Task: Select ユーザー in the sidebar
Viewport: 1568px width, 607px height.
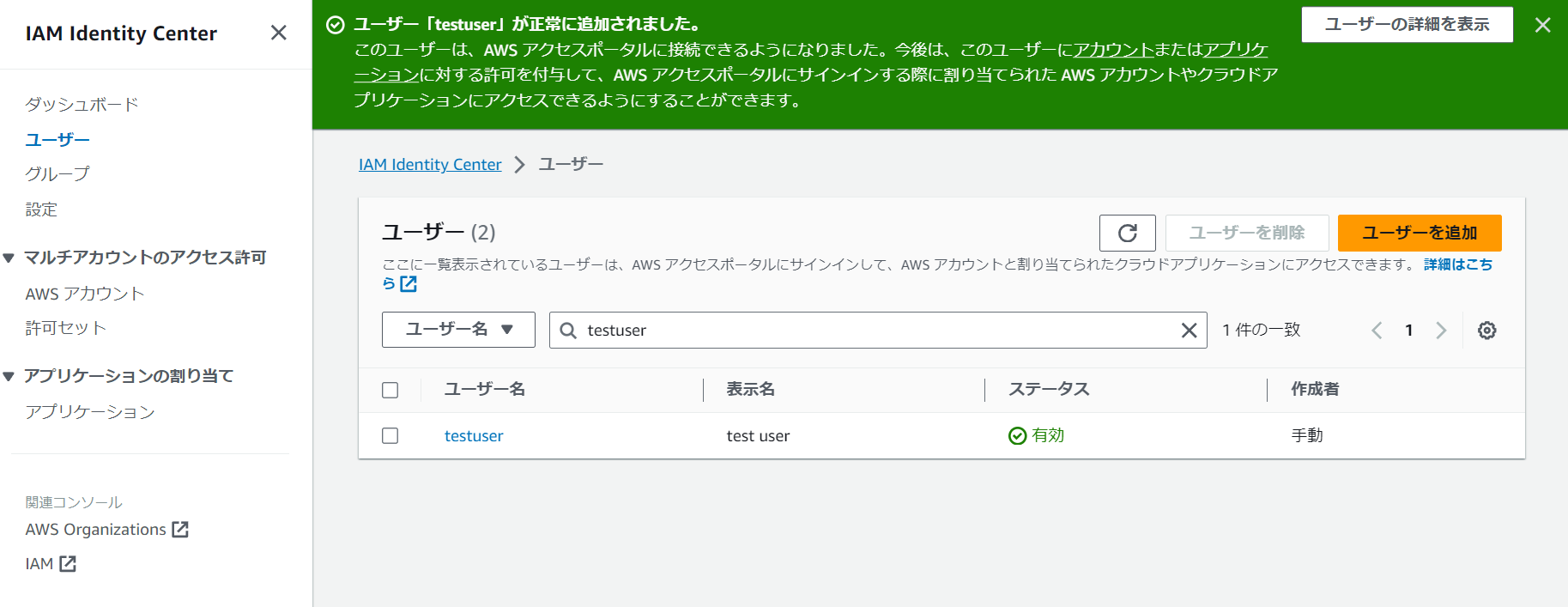Action: pyautogui.click(x=58, y=140)
